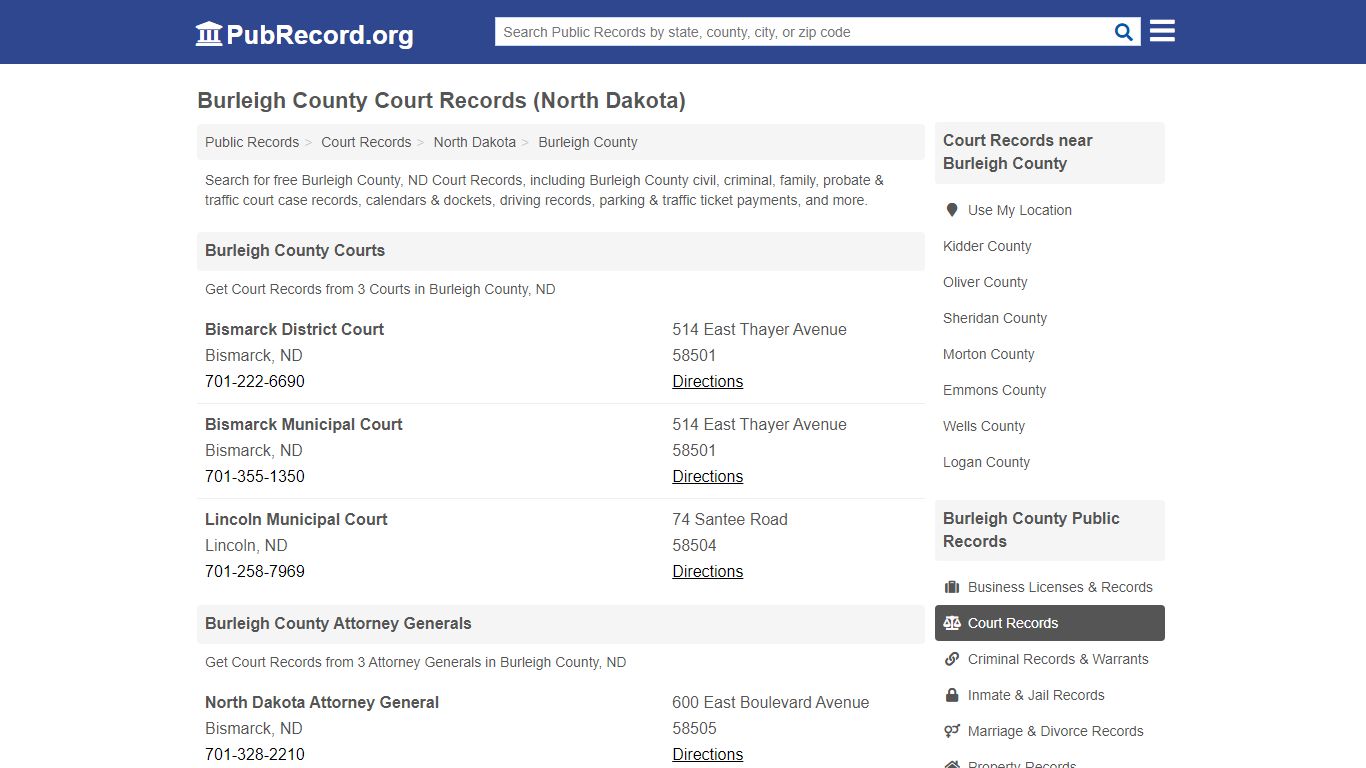The image size is (1366, 768).
Task: Click the Business Licenses briefcase icon
Action: (x=952, y=587)
